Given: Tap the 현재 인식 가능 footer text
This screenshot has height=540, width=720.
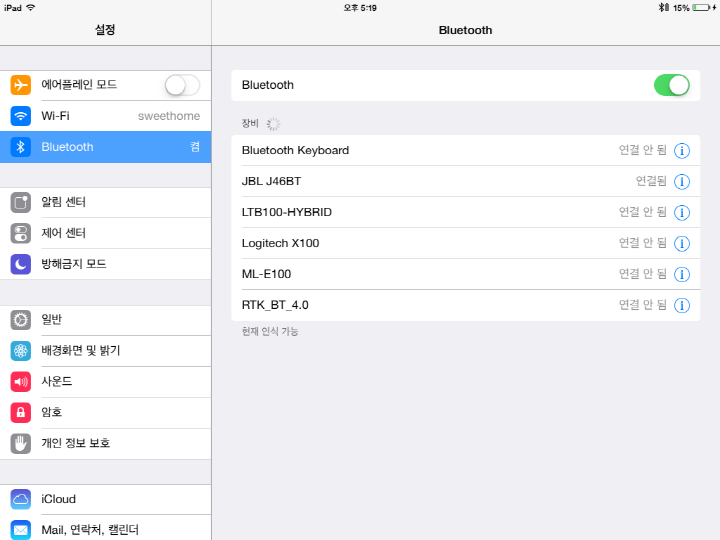Looking at the screenshot, I should pos(270,332).
